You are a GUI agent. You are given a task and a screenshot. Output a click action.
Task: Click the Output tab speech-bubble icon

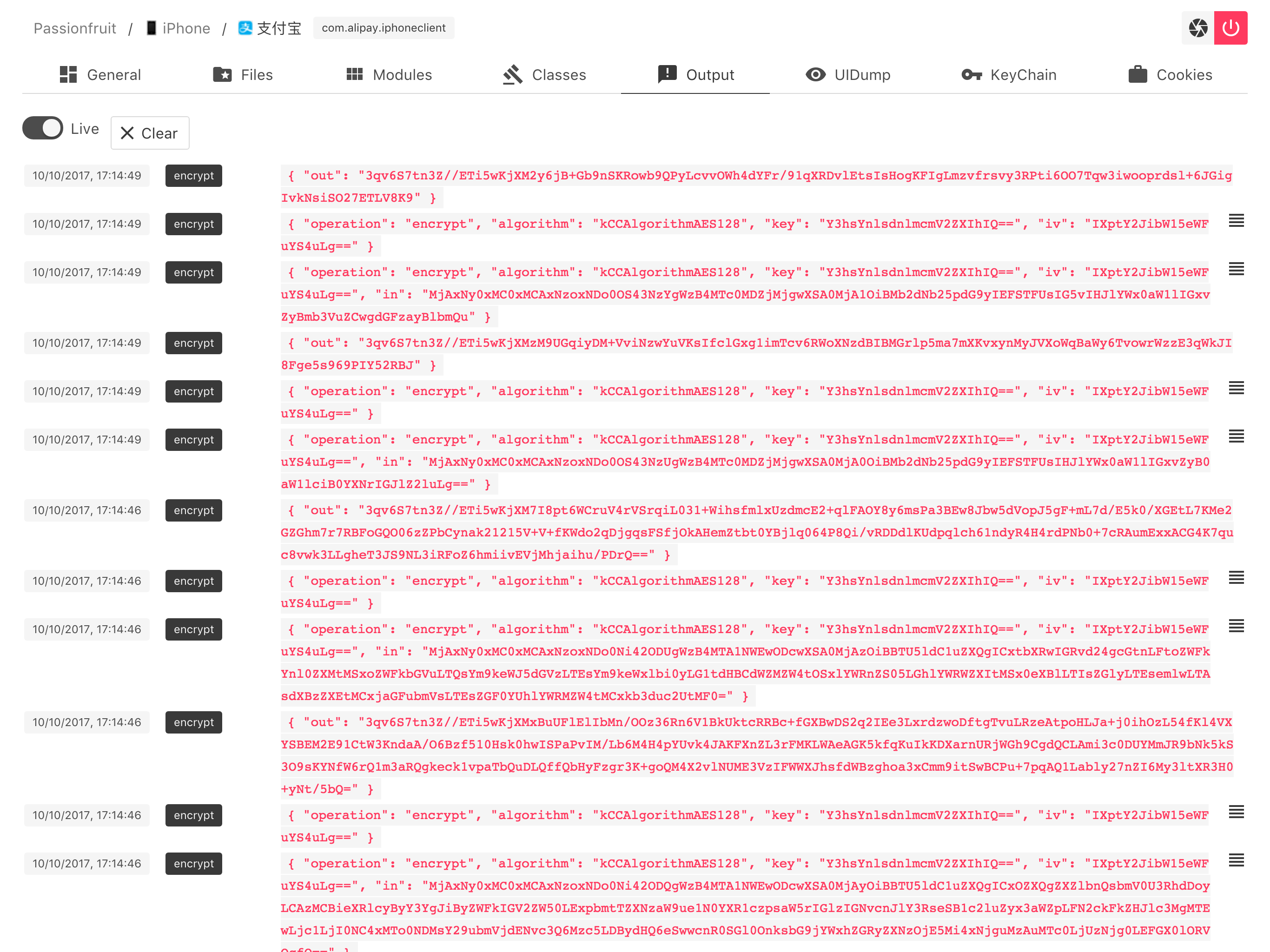point(667,74)
